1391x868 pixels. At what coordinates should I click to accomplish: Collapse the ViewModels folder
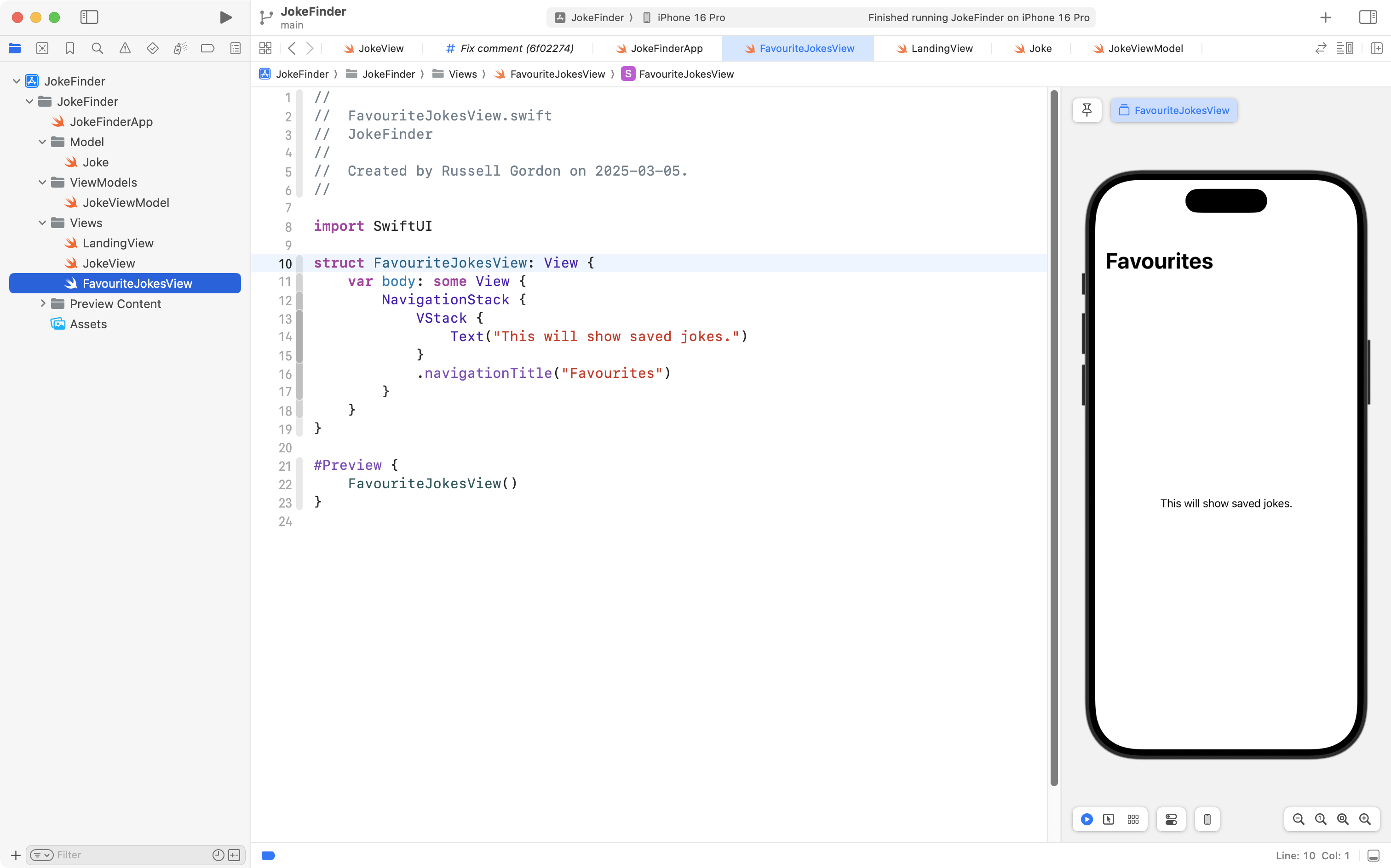click(x=42, y=183)
